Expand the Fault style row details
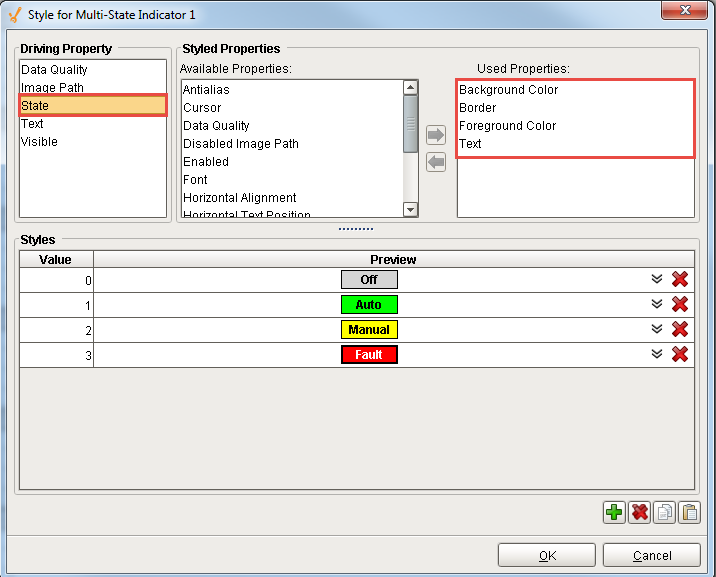716x577 pixels. point(657,354)
